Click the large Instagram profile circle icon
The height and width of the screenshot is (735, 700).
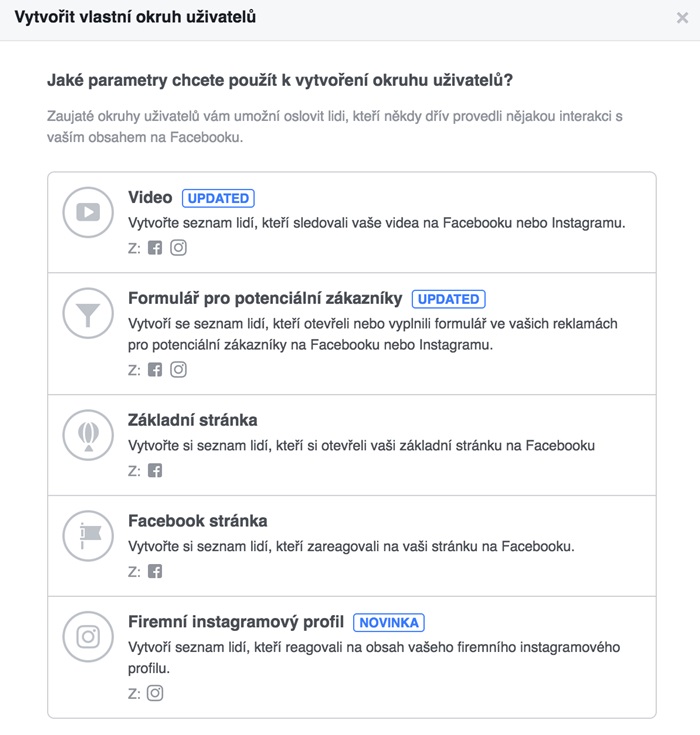point(88,637)
